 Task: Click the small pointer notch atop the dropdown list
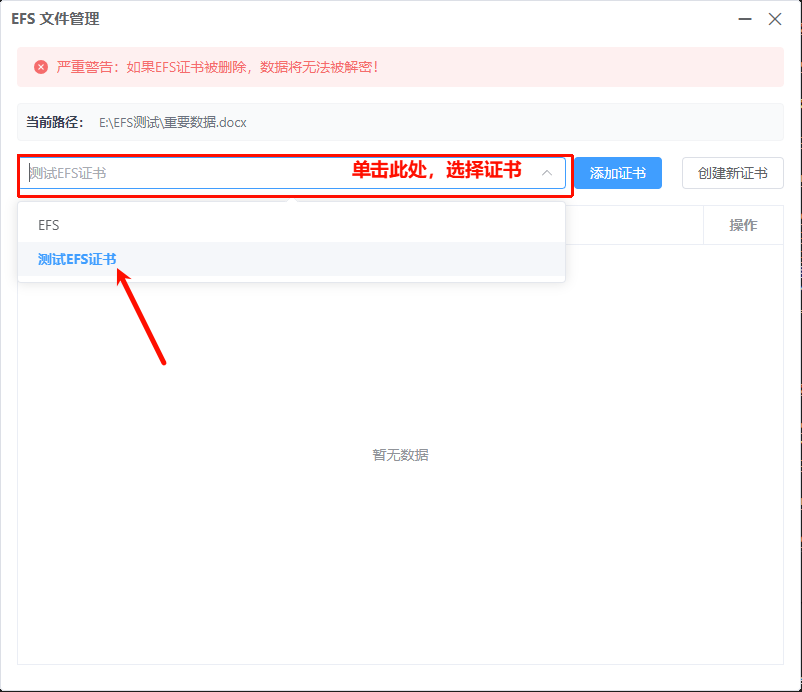(292, 202)
